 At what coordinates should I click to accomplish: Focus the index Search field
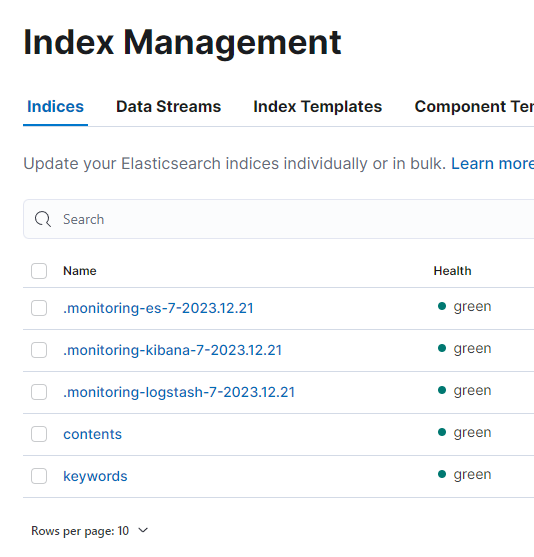coord(279,219)
